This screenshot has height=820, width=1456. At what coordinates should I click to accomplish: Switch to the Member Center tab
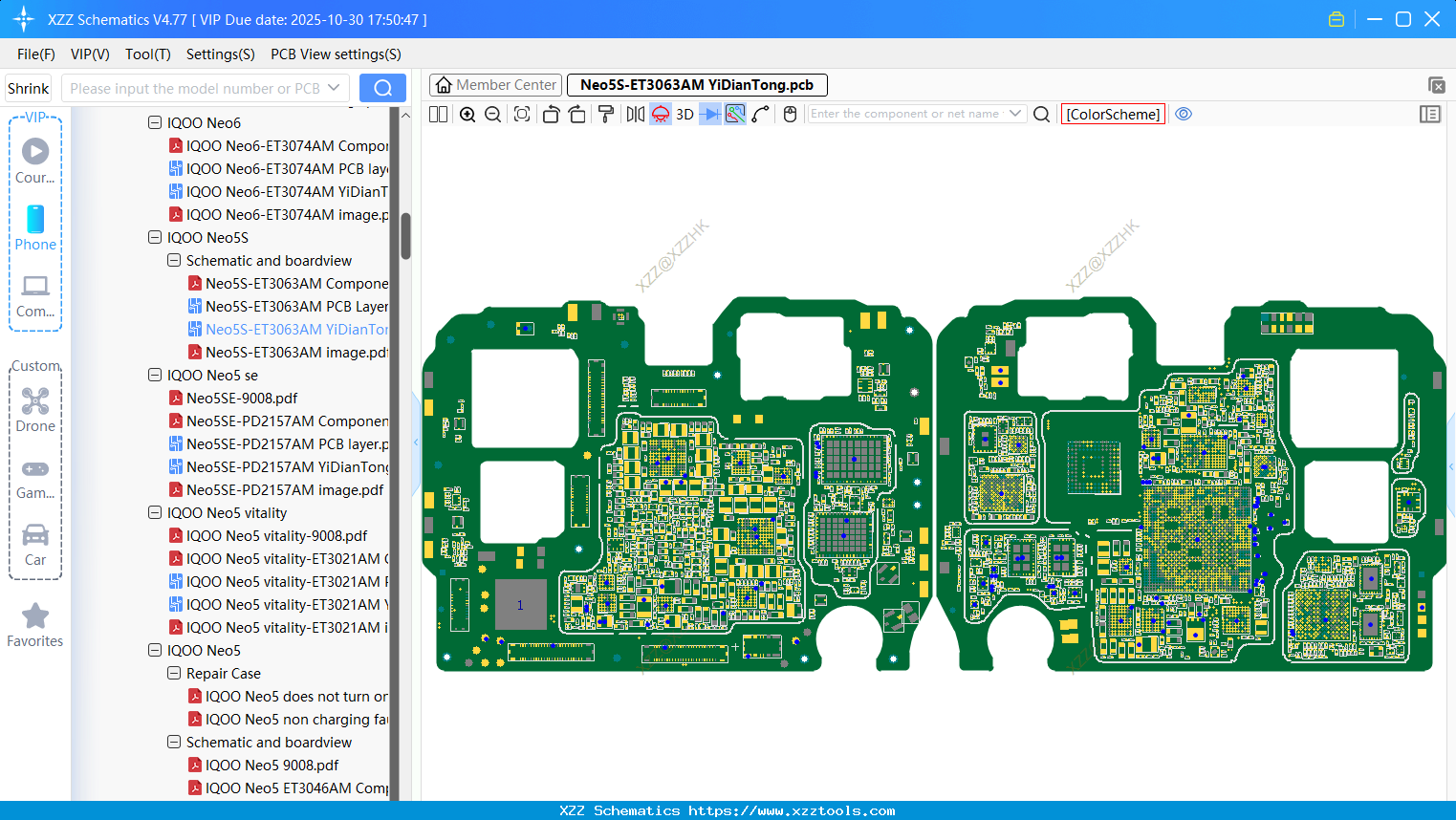click(496, 85)
